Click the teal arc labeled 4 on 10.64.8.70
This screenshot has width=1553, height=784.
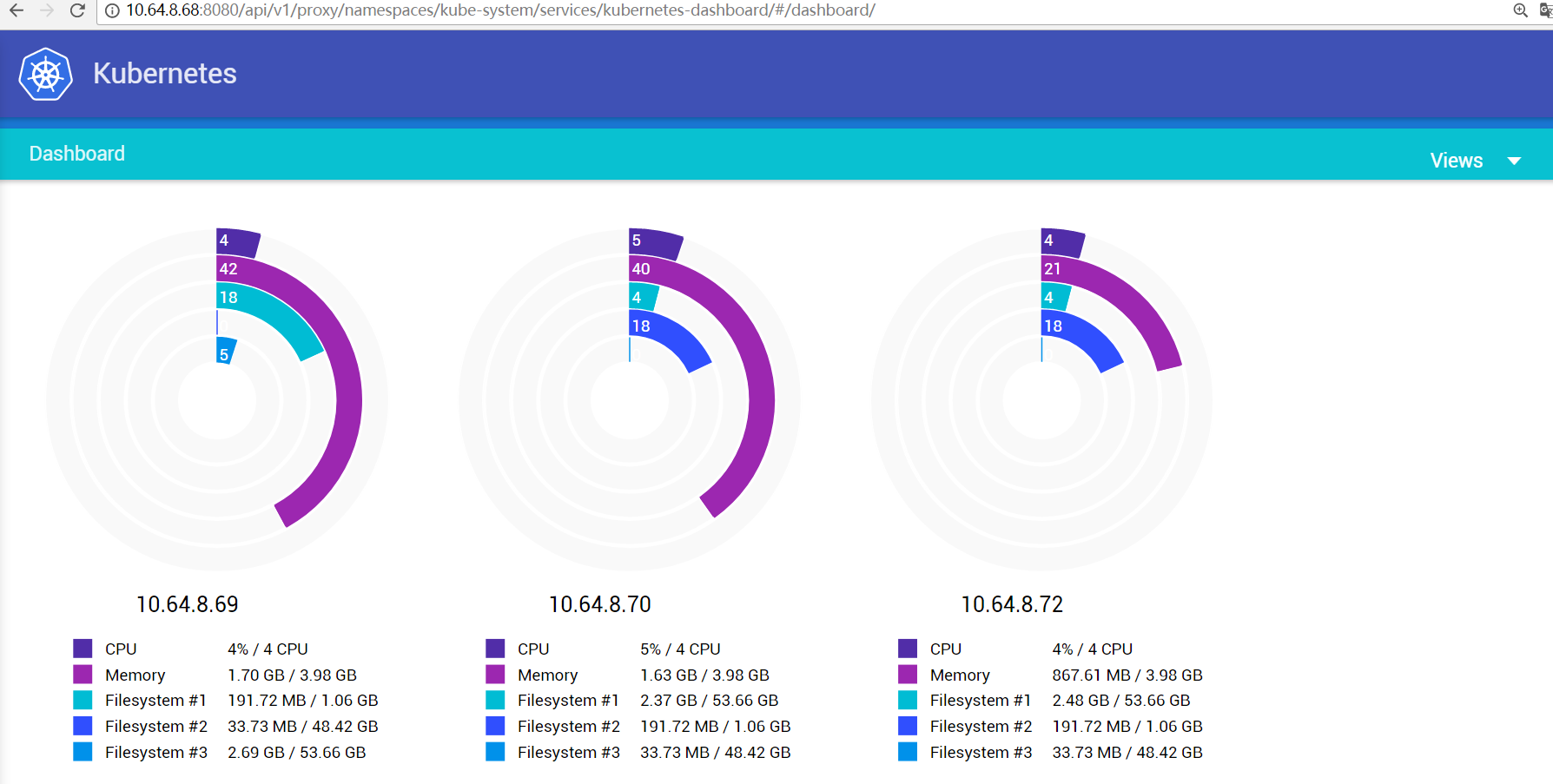[x=643, y=298]
